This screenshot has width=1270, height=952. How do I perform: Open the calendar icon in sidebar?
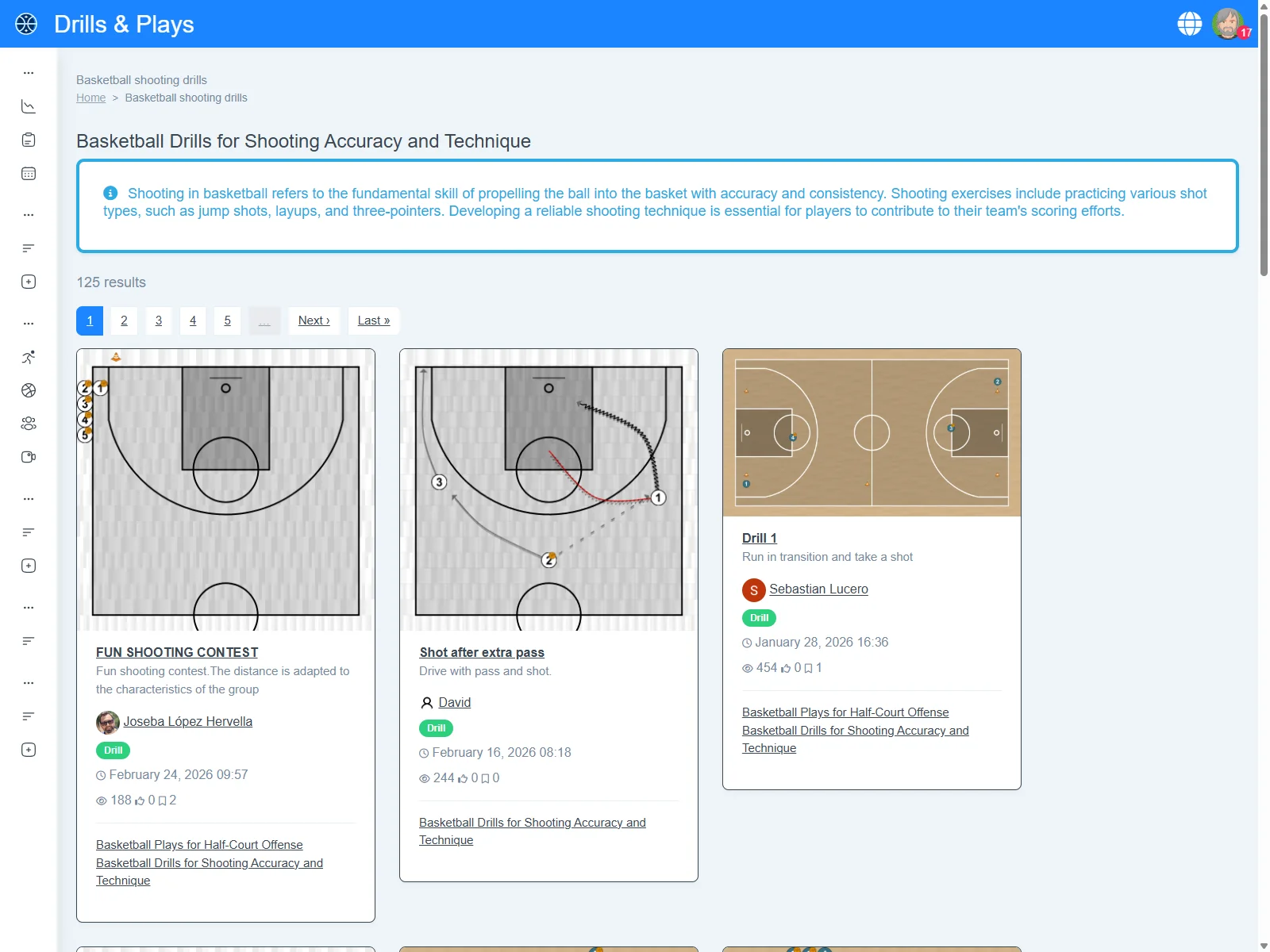pyautogui.click(x=29, y=174)
